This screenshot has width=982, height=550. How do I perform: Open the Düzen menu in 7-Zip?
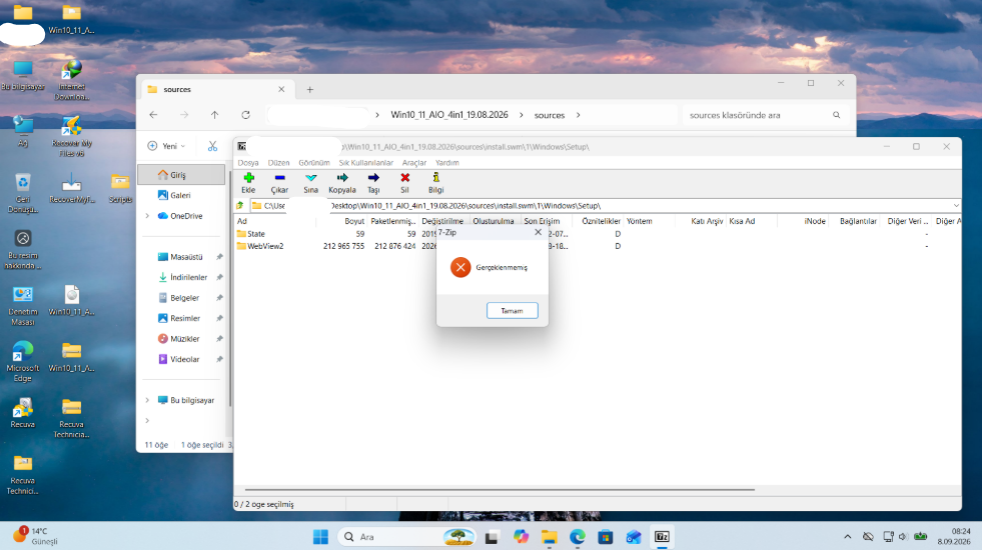tap(279, 162)
